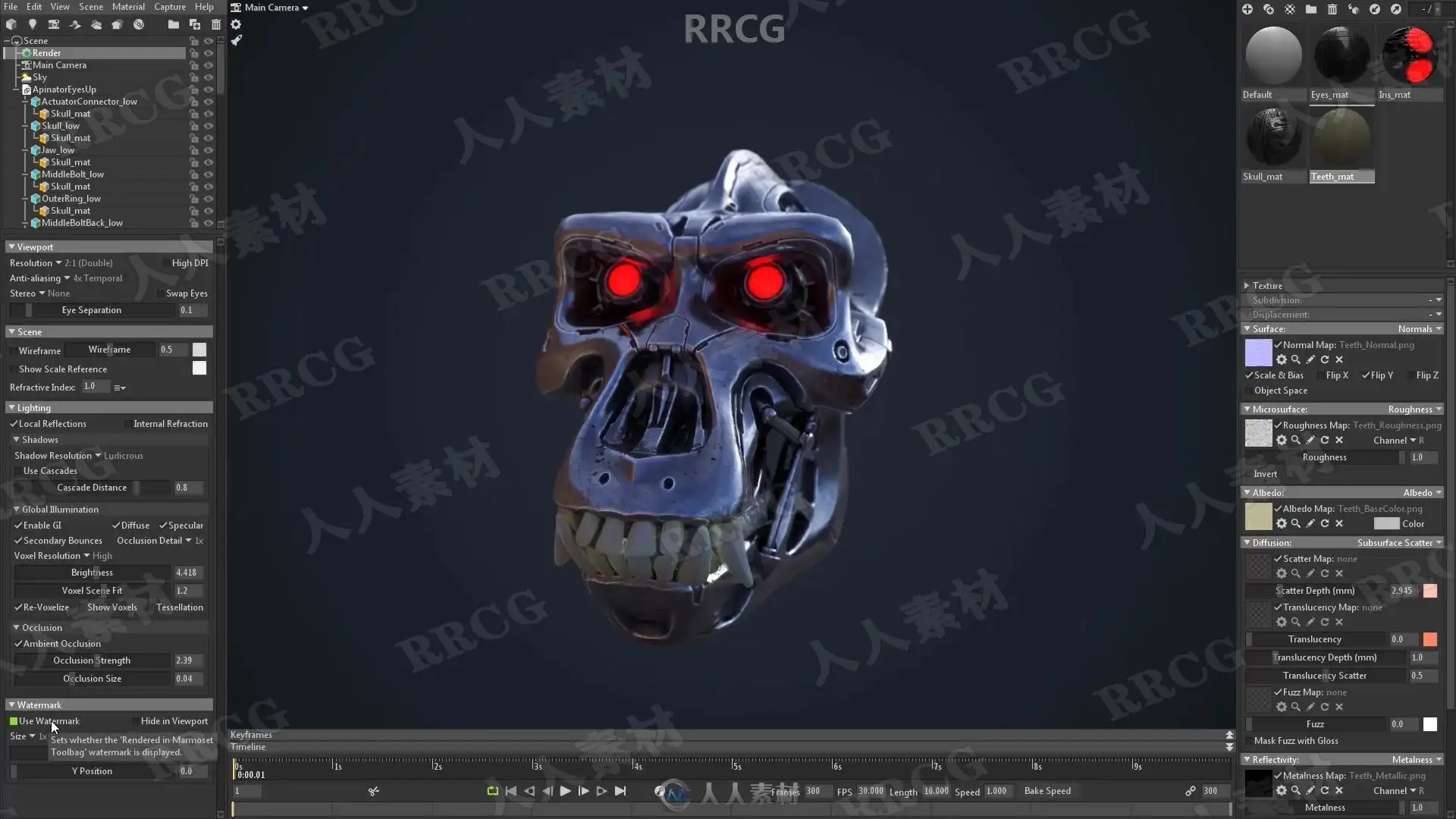Delete the selected scene object with the trash icon
Screen dimensions: 1456x819
(216, 24)
